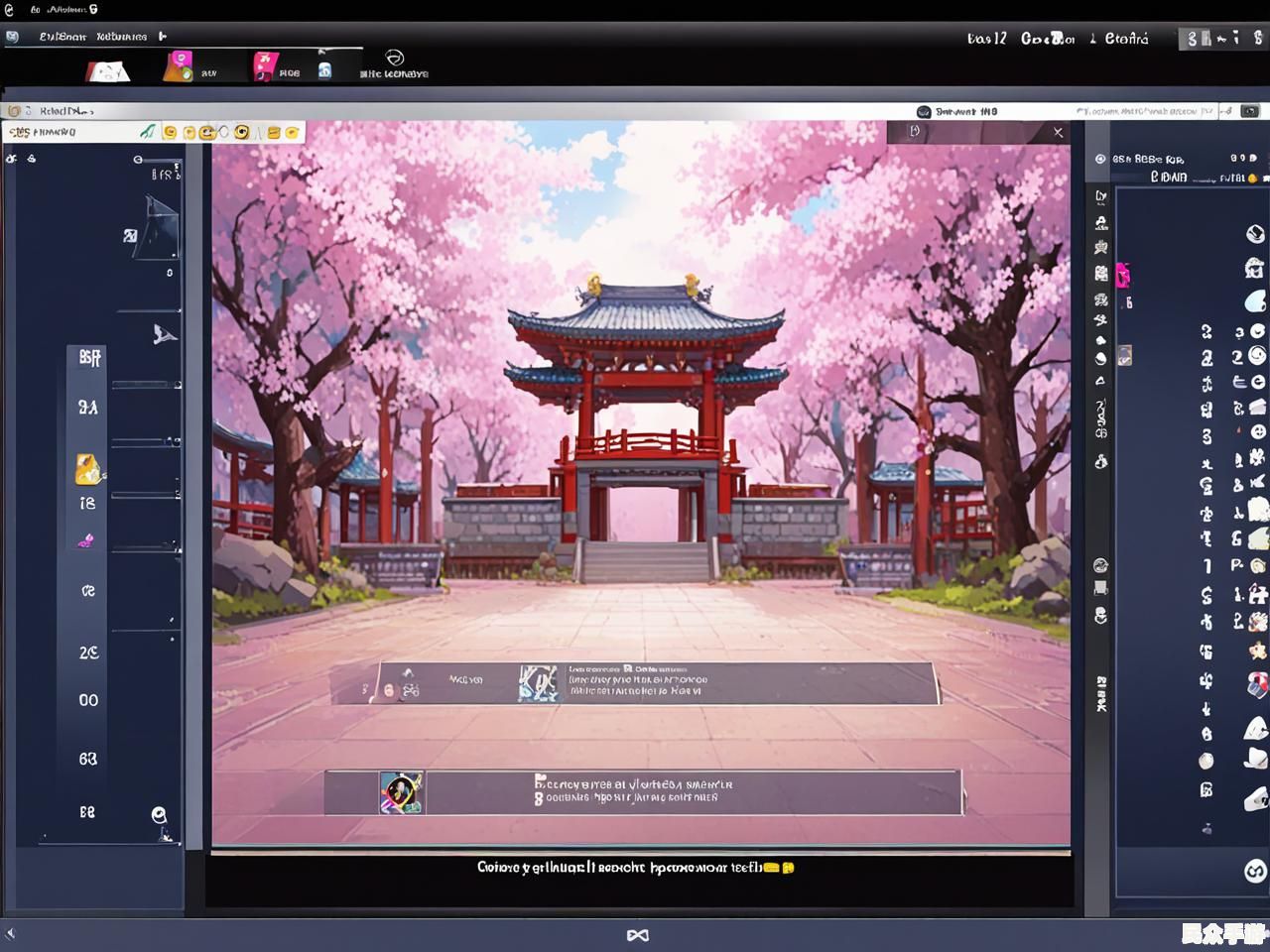Click the address field in the top-right bar
The image size is (1270, 952).
click(x=1147, y=111)
